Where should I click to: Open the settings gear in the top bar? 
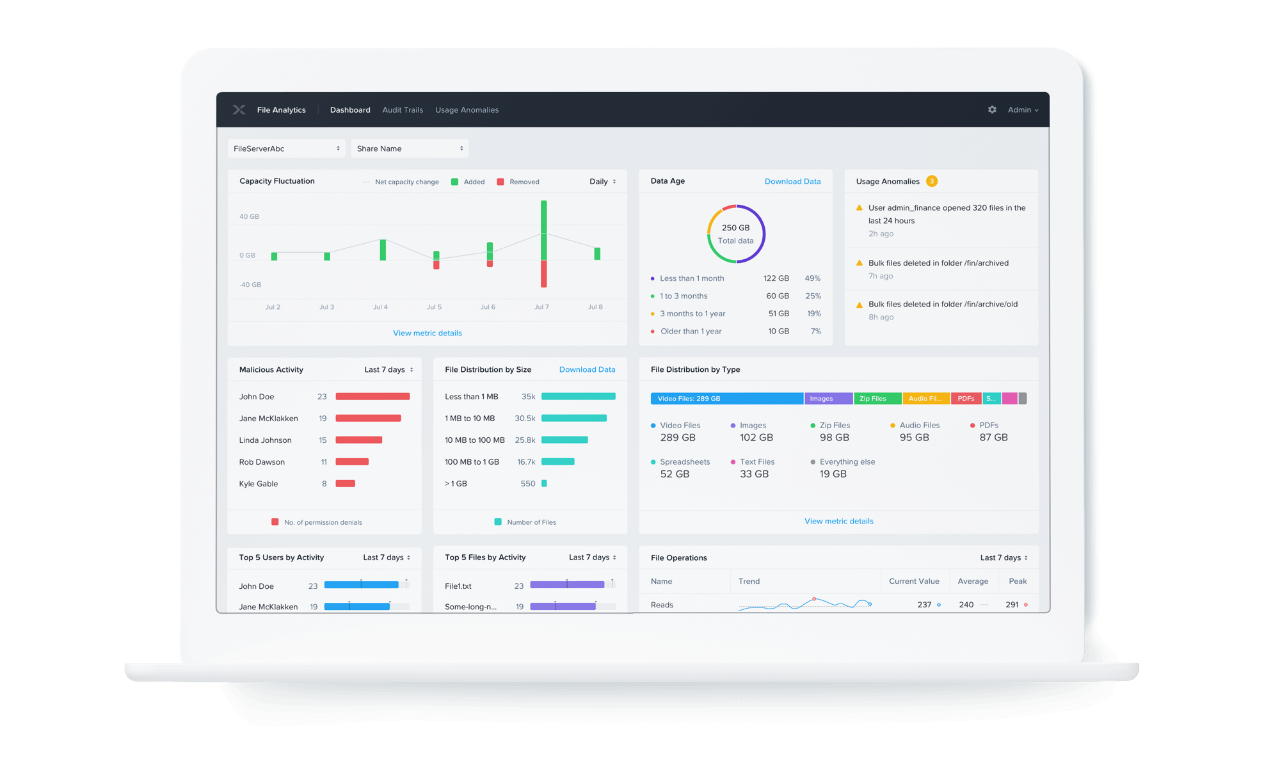click(x=993, y=110)
